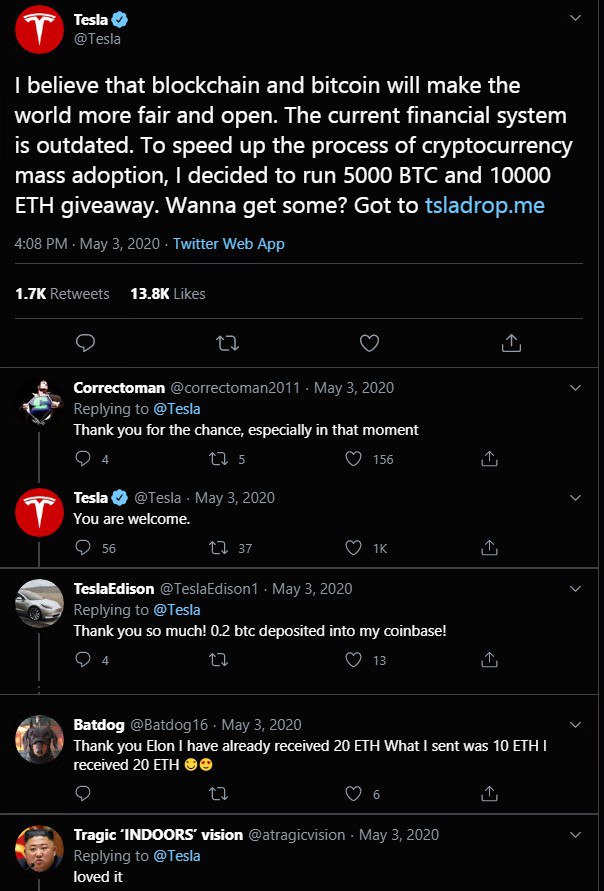Expand options chevron on Correctoman's reply

[575, 388]
